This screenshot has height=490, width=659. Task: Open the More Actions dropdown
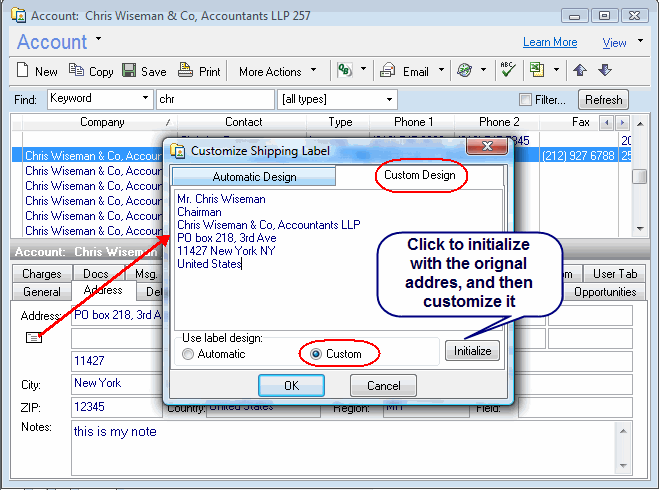click(277, 71)
